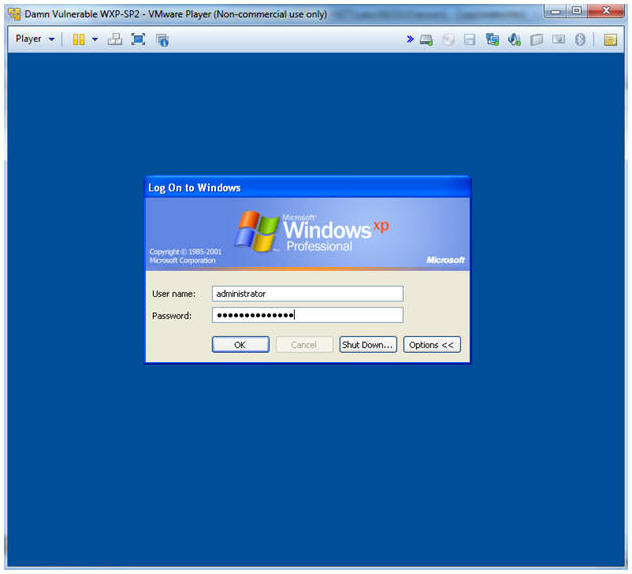Click the Bluetooth device icon
The height and width of the screenshot is (574, 632).
pos(580,40)
